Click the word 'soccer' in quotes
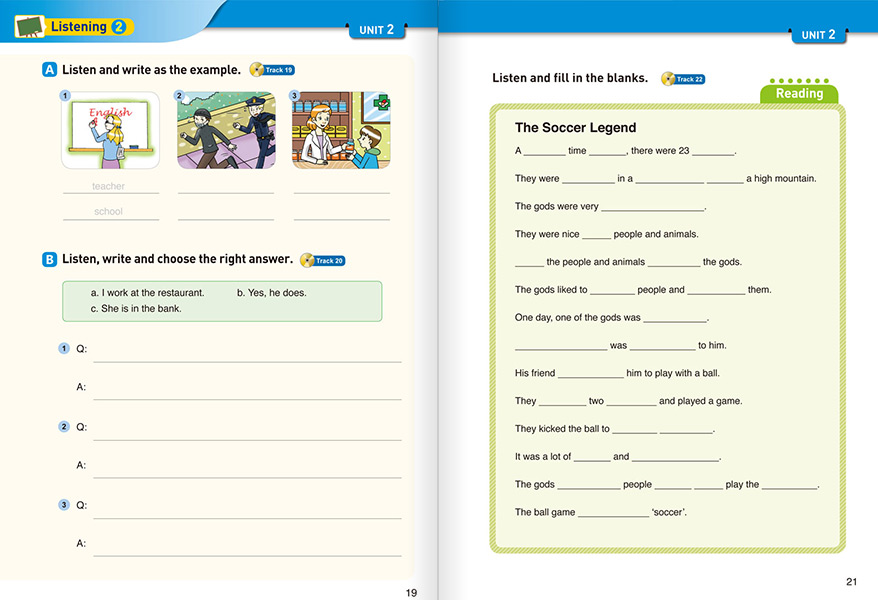This screenshot has width=878, height=600. [x=668, y=512]
